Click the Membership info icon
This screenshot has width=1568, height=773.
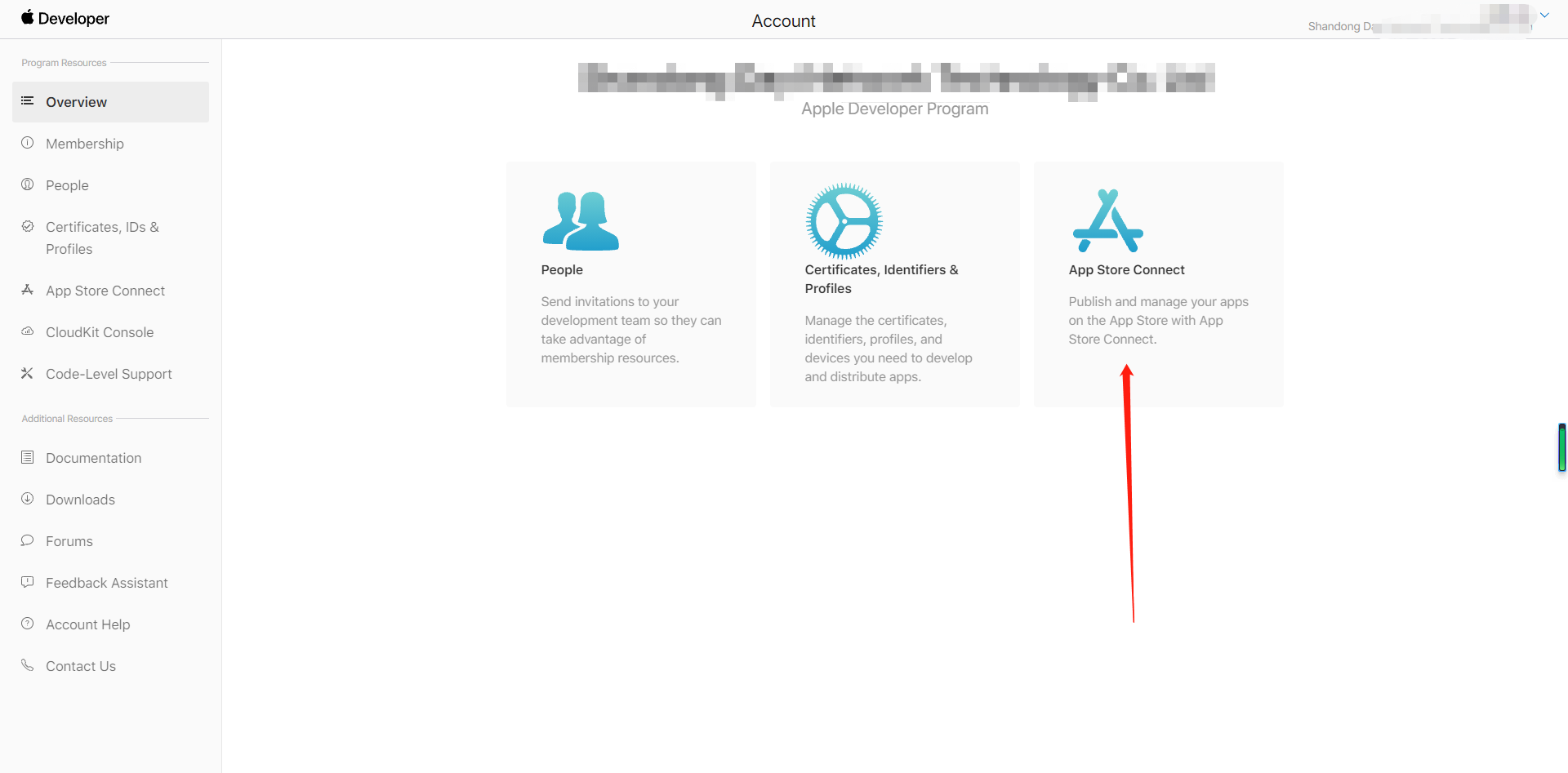pyautogui.click(x=27, y=143)
